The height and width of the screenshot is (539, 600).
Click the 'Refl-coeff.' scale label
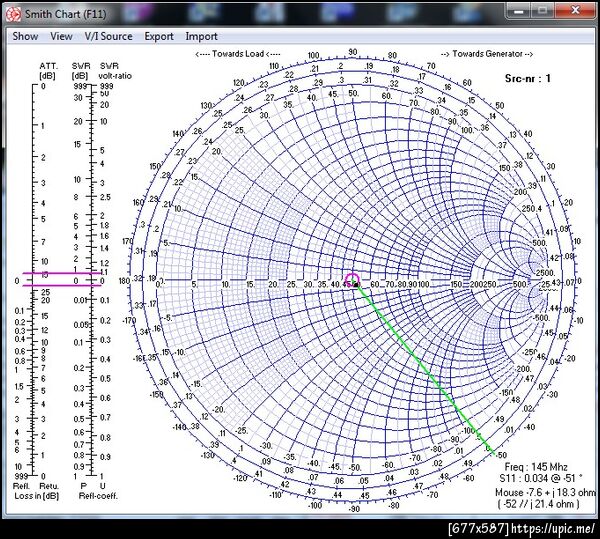[98, 496]
